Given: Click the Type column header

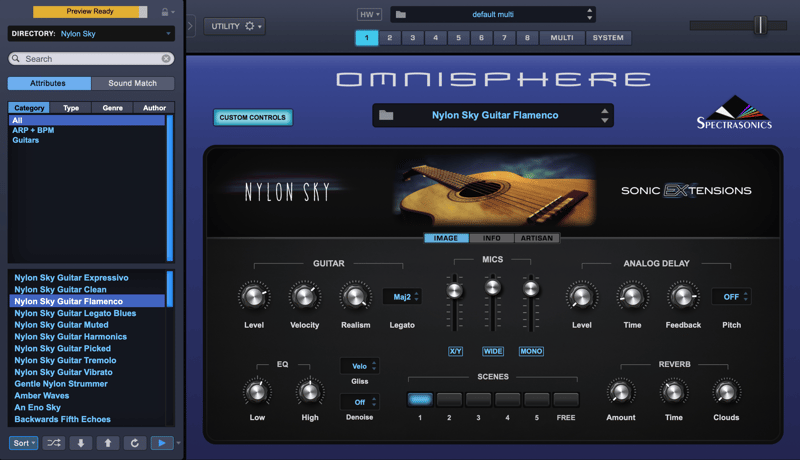Looking at the screenshot, I should (x=71, y=108).
